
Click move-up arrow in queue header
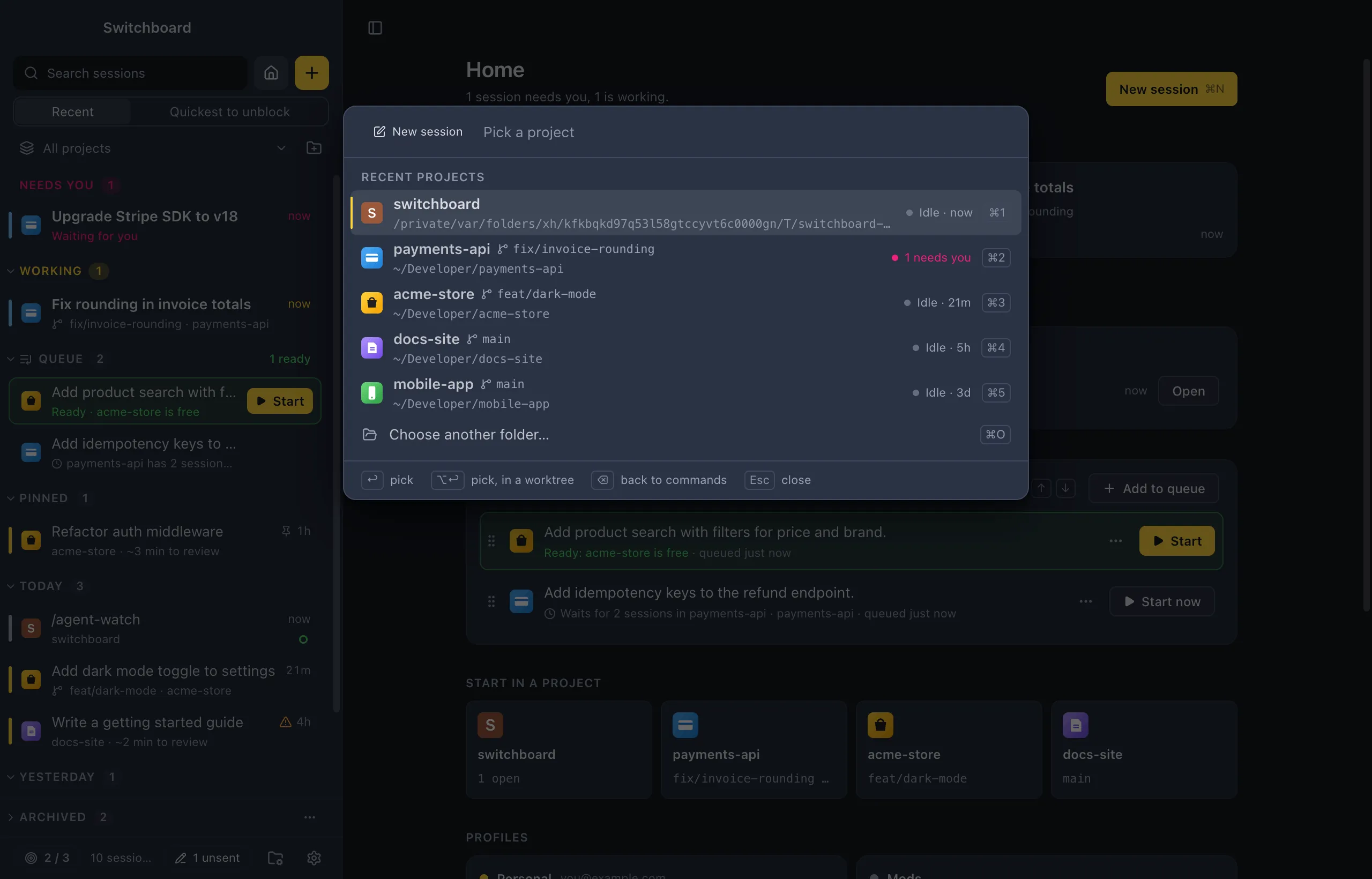point(1041,488)
